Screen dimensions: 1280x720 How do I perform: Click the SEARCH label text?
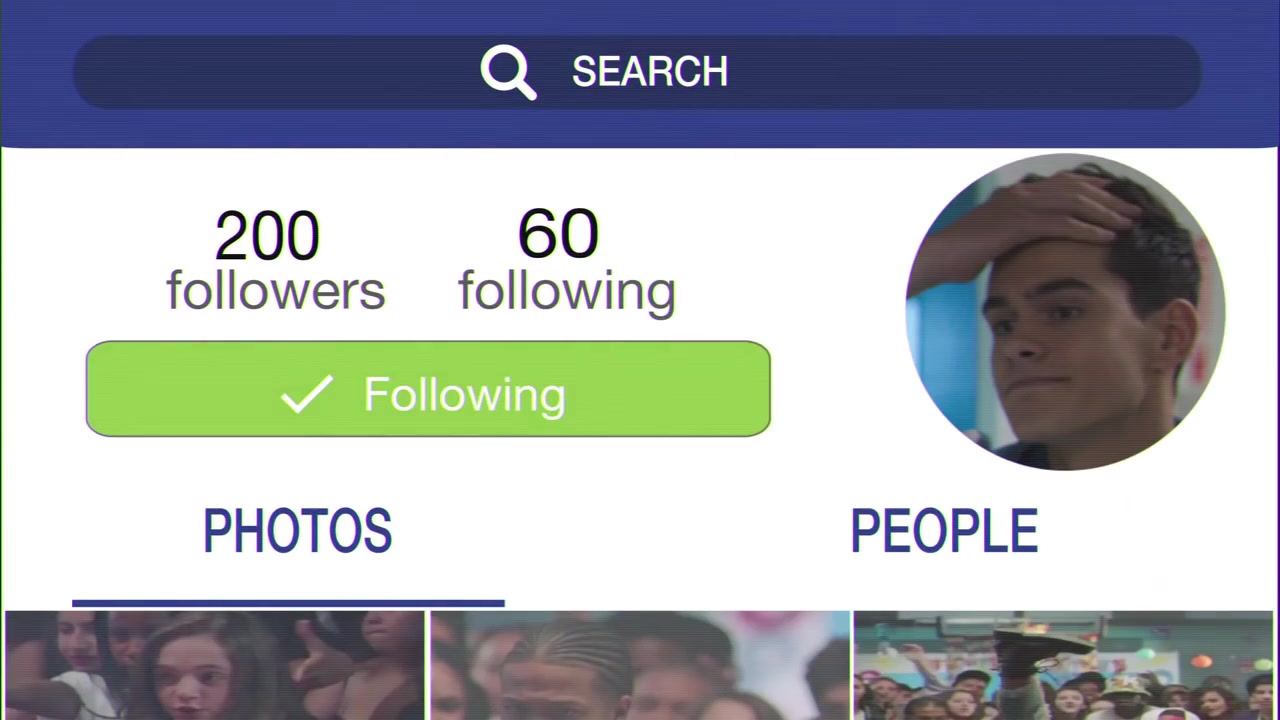click(x=650, y=72)
